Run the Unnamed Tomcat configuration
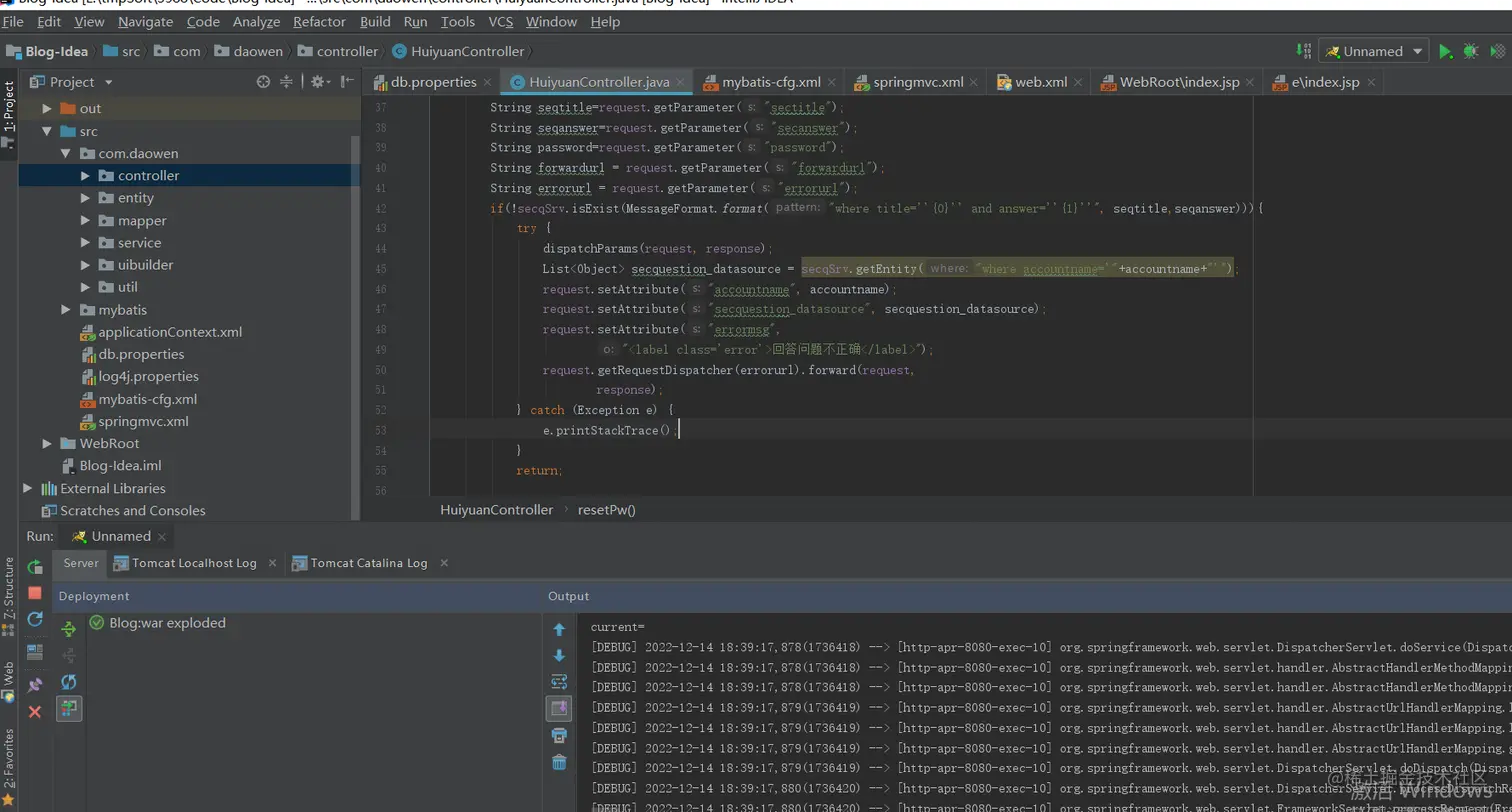This screenshot has height=812, width=1512. click(1445, 52)
